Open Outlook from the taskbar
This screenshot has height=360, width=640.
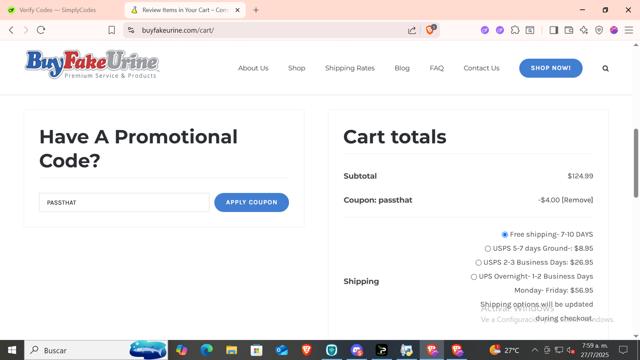[282, 350]
